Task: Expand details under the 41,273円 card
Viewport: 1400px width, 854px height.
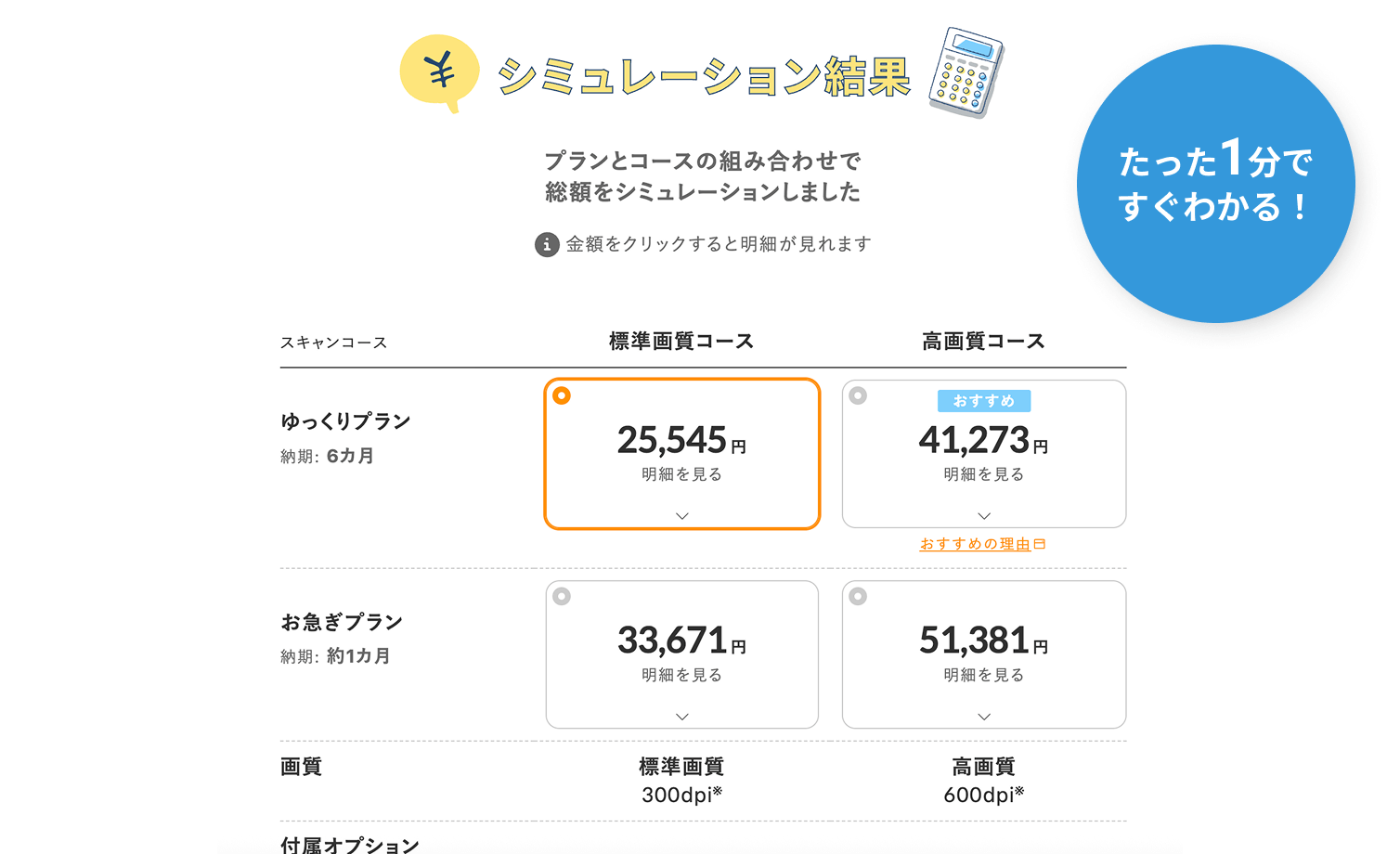Action: [x=984, y=516]
